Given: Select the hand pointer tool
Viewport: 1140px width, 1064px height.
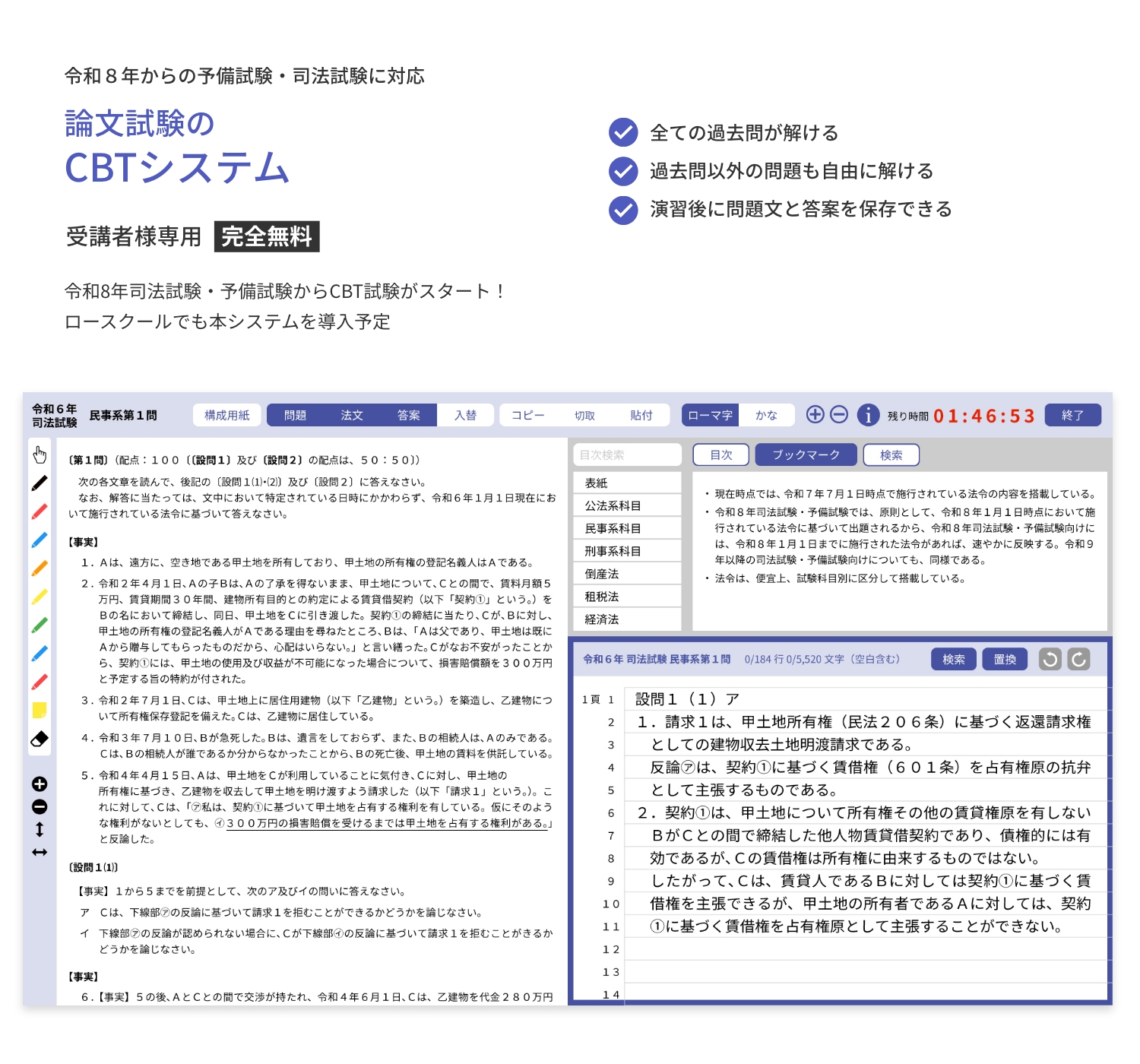Looking at the screenshot, I should [40, 454].
